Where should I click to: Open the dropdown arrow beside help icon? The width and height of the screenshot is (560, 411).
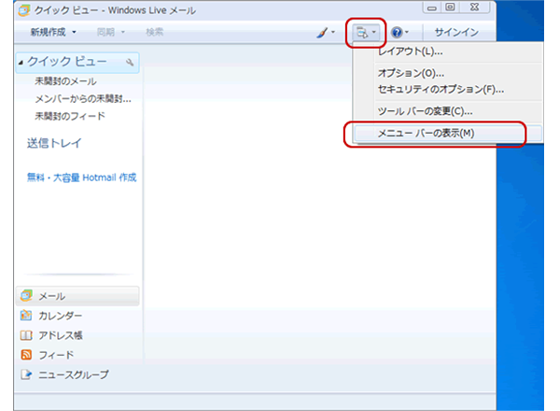coord(406,32)
